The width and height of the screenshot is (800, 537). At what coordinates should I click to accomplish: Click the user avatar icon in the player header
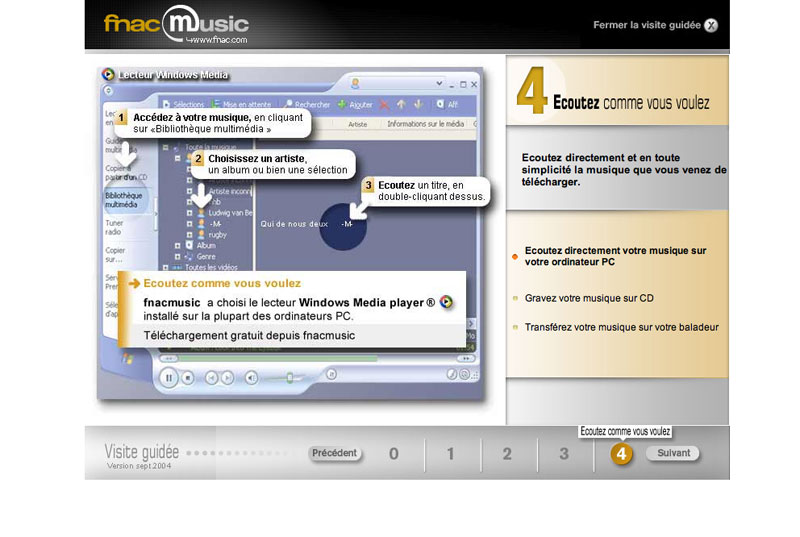355,83
